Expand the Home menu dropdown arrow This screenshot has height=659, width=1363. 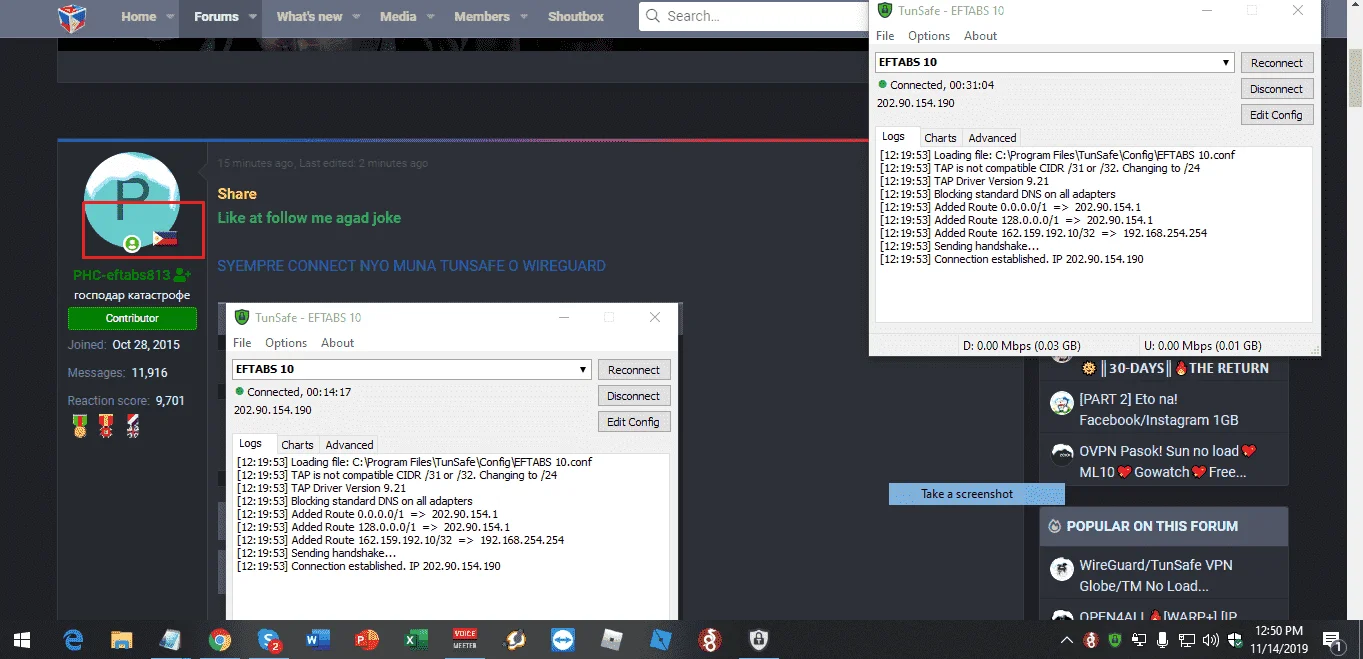(169, 17)
